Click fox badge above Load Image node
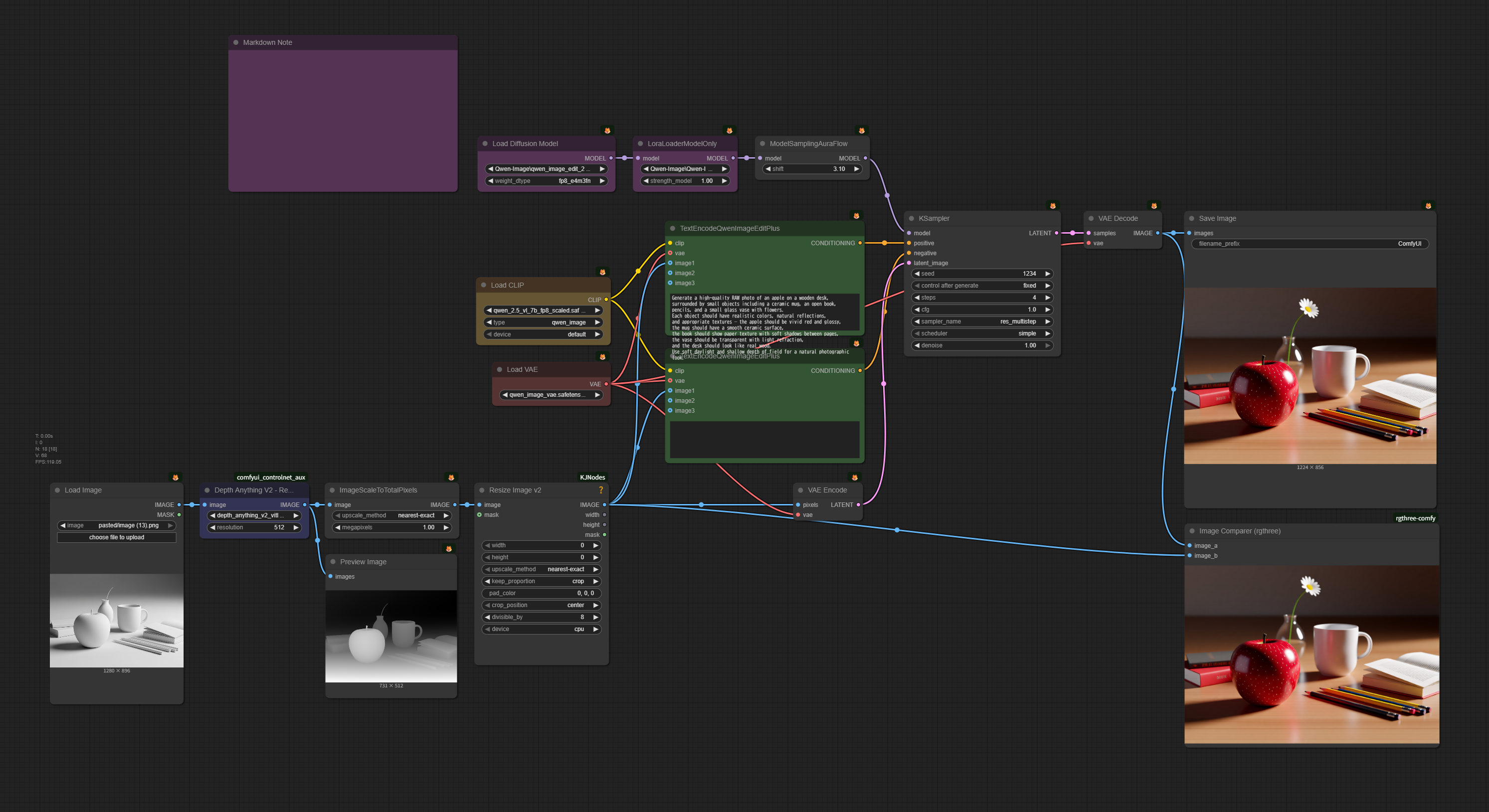The height and width of the screenshot is (812, 1489). [x=175, y=478]
